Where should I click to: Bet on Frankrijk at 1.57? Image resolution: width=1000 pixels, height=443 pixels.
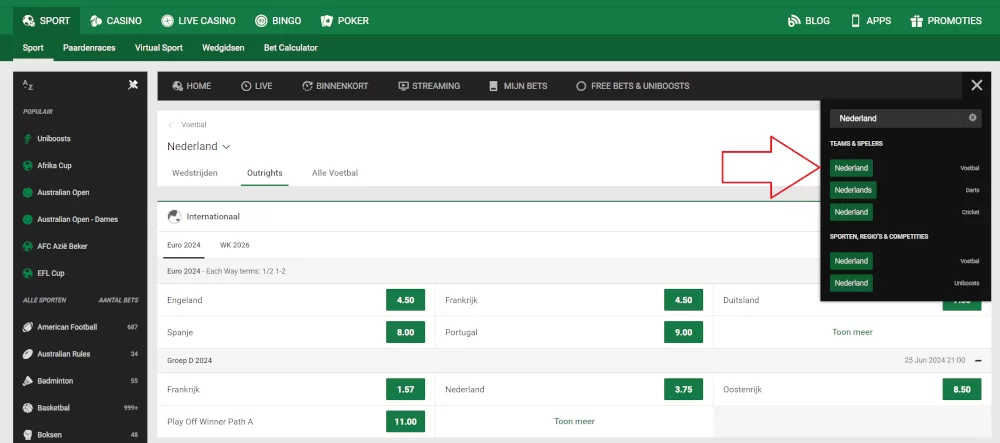point(406,389)
